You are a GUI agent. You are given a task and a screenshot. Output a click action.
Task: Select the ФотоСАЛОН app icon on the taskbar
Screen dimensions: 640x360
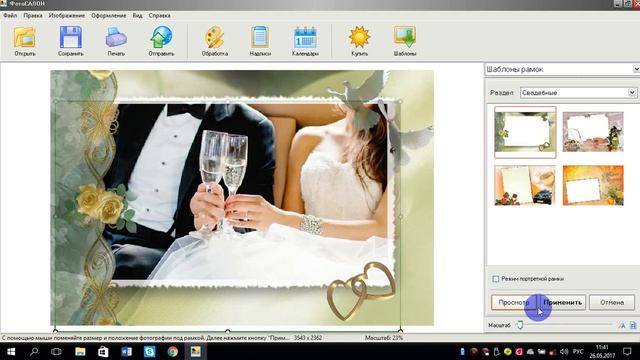click(196, 351)
